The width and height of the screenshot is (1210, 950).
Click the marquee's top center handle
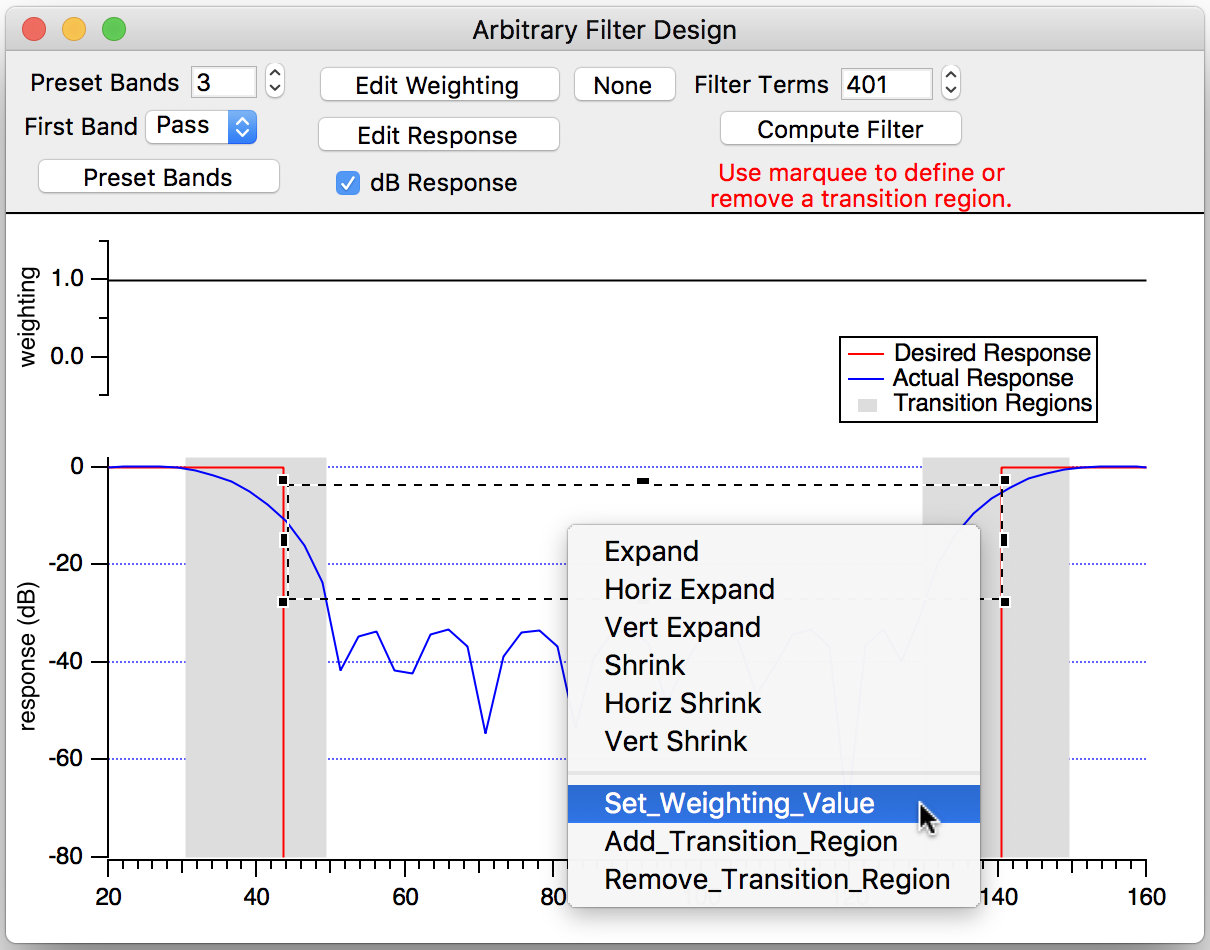(x=643, y=481)
